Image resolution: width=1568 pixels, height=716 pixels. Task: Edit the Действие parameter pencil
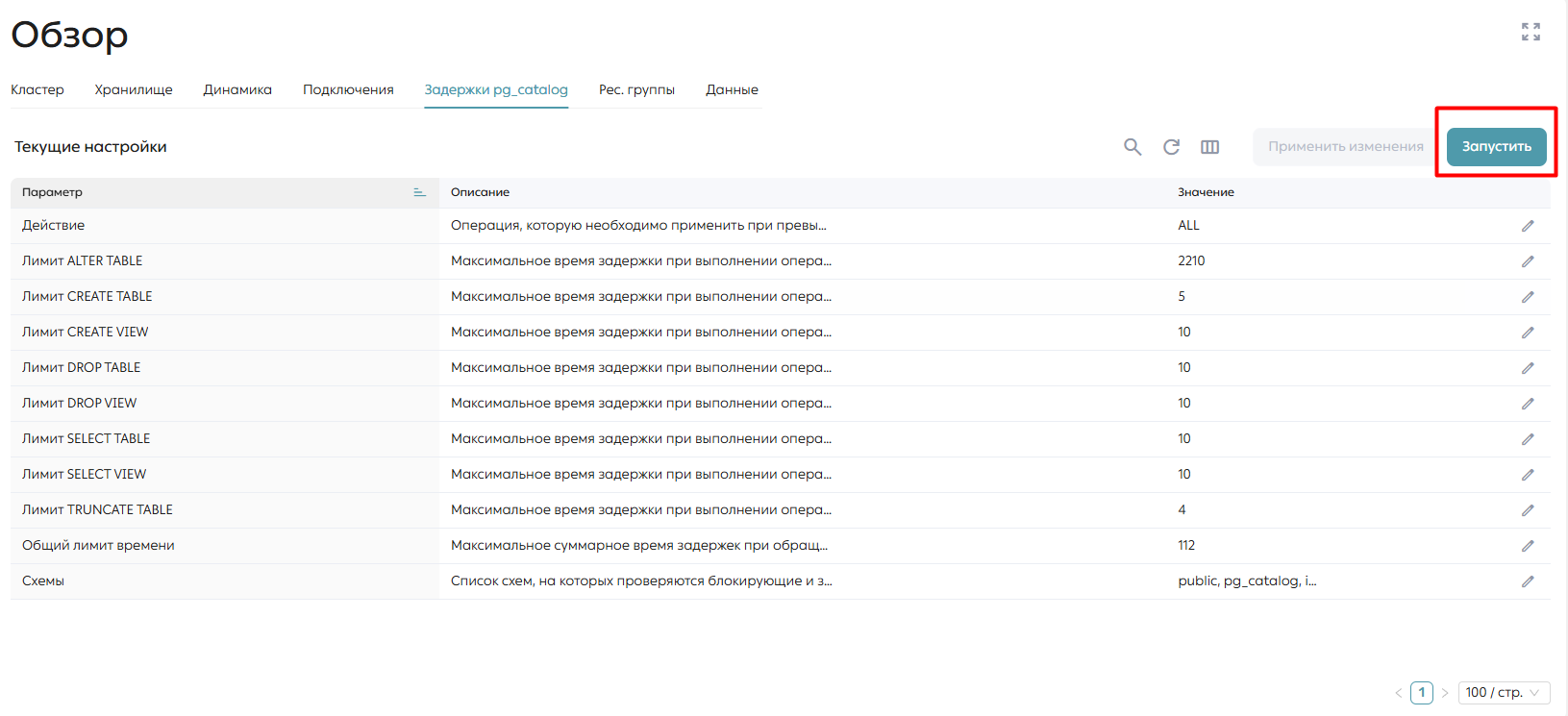[1528, 226]
